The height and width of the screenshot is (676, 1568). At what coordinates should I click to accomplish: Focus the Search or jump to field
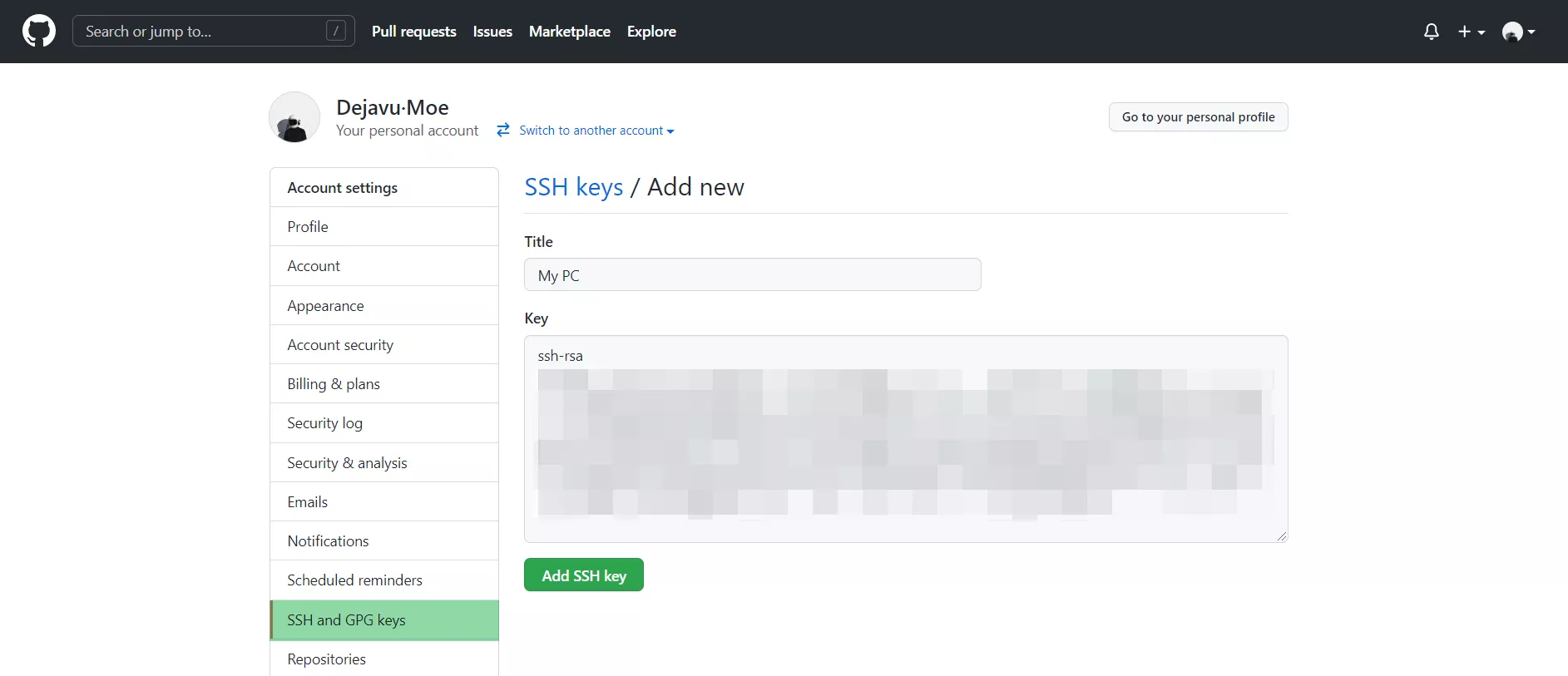(x=214, y=31)
